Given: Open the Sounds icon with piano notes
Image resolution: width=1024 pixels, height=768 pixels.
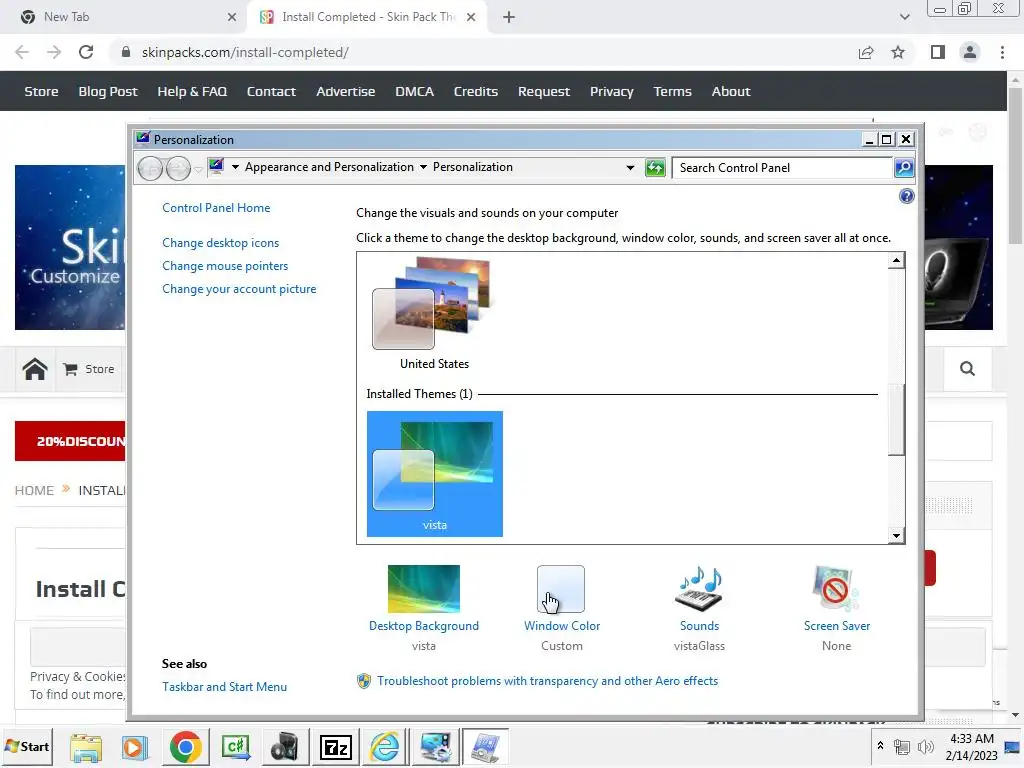Looking at the screenshot, I should click(699, 588).
